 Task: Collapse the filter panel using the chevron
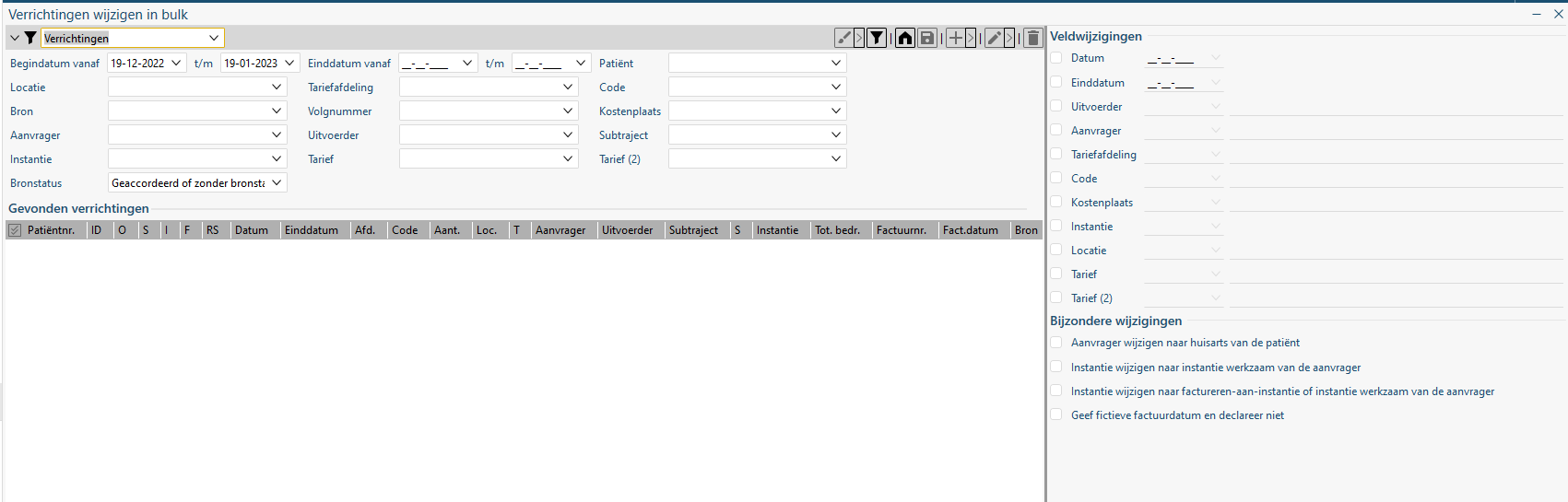pyautogui.click(x=15, y=38)
